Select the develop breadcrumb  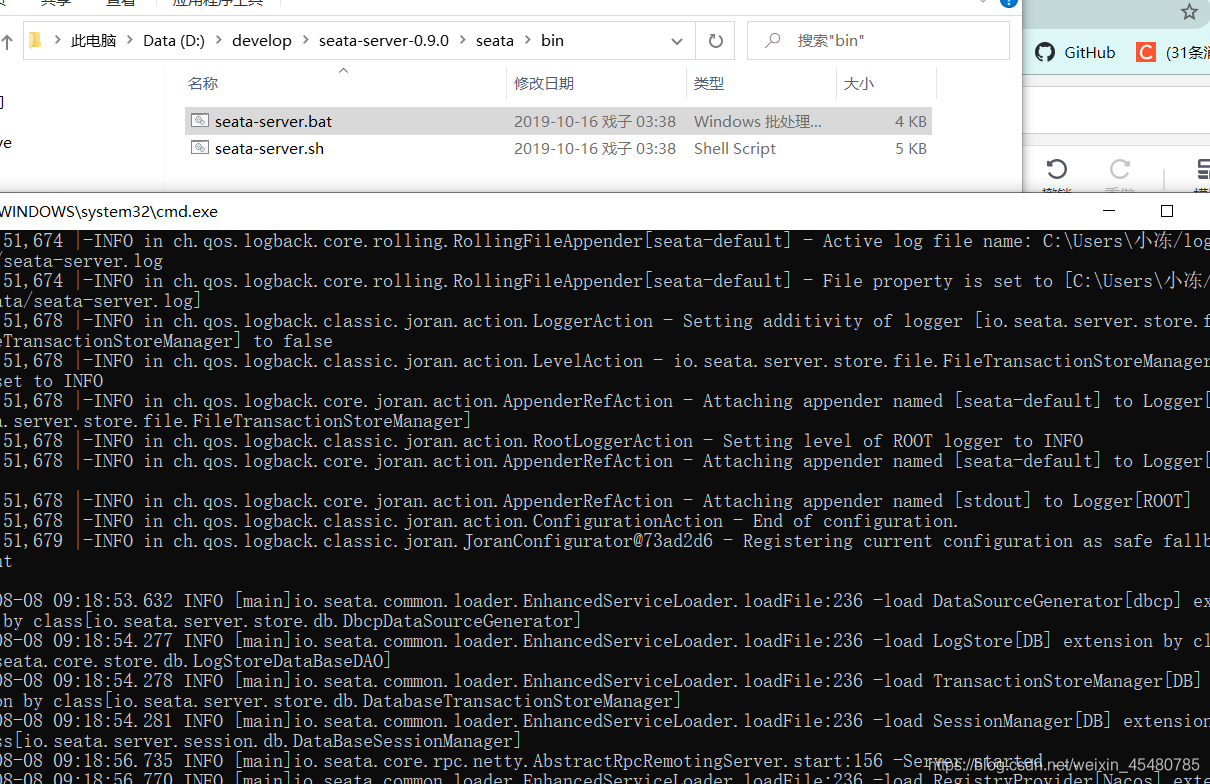click(x=262, y=41)
